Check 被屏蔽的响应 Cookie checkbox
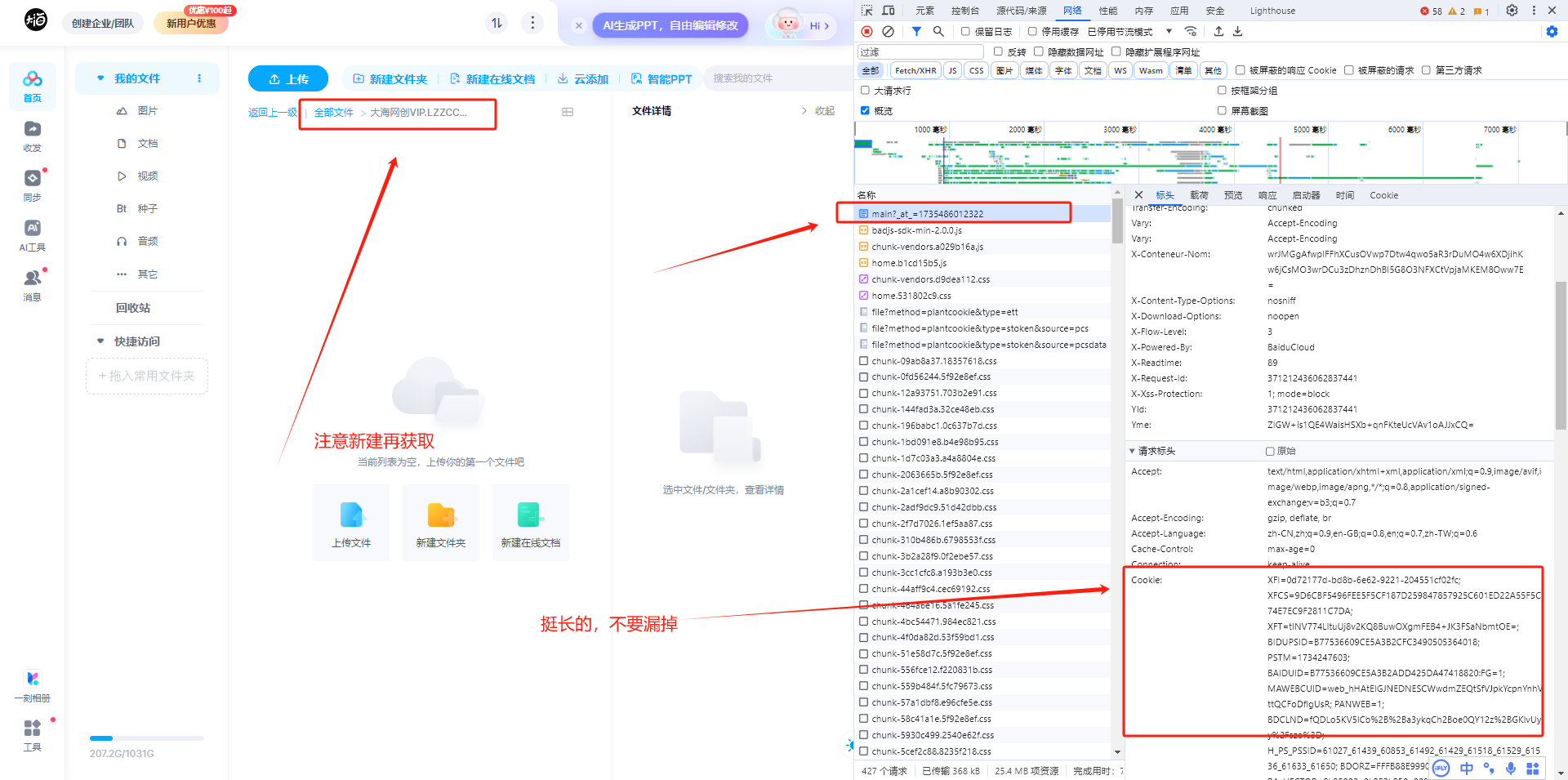The width and height of the screenshot is (1568, 780). (1240, 70)
